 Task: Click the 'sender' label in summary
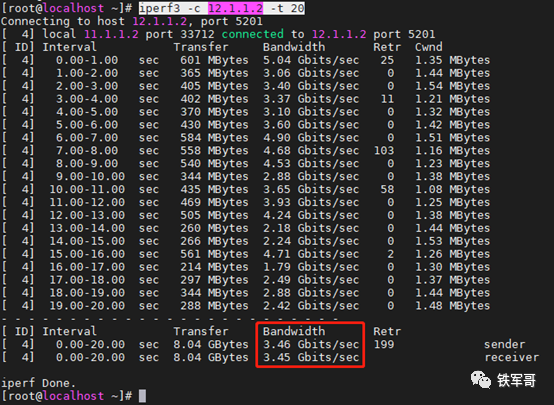505,344
